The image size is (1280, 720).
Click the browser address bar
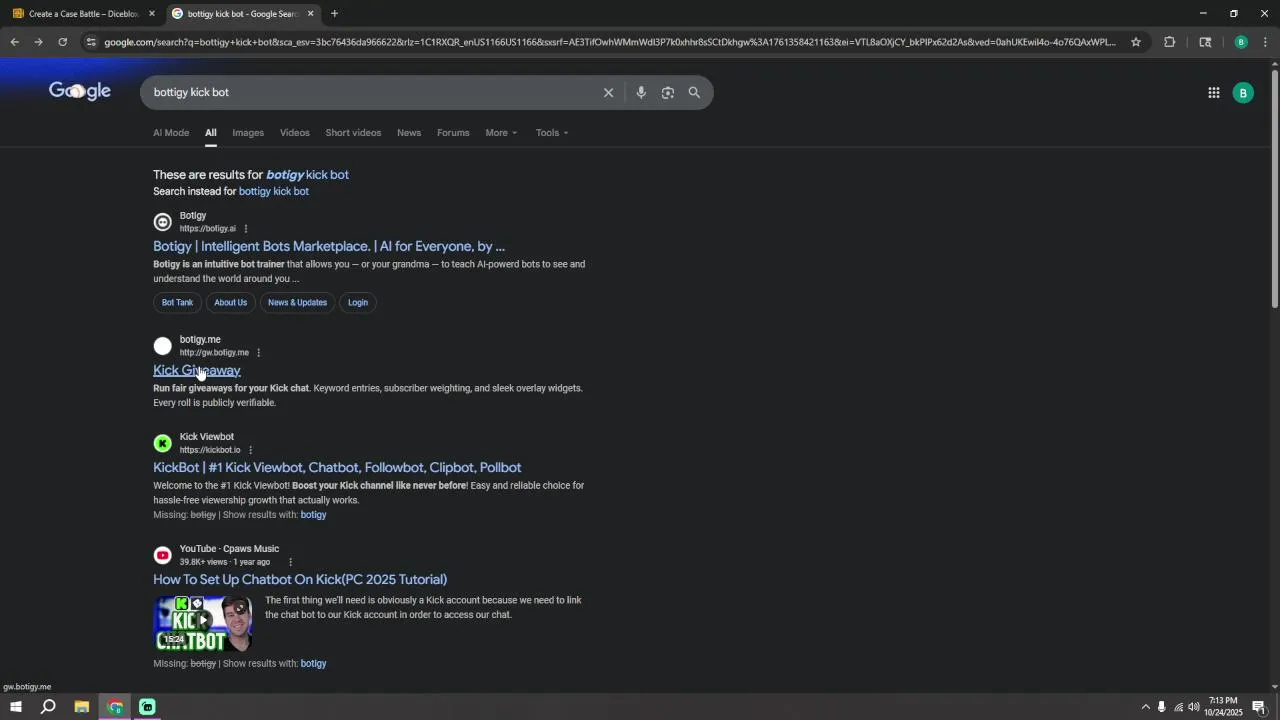coord(610,42)
